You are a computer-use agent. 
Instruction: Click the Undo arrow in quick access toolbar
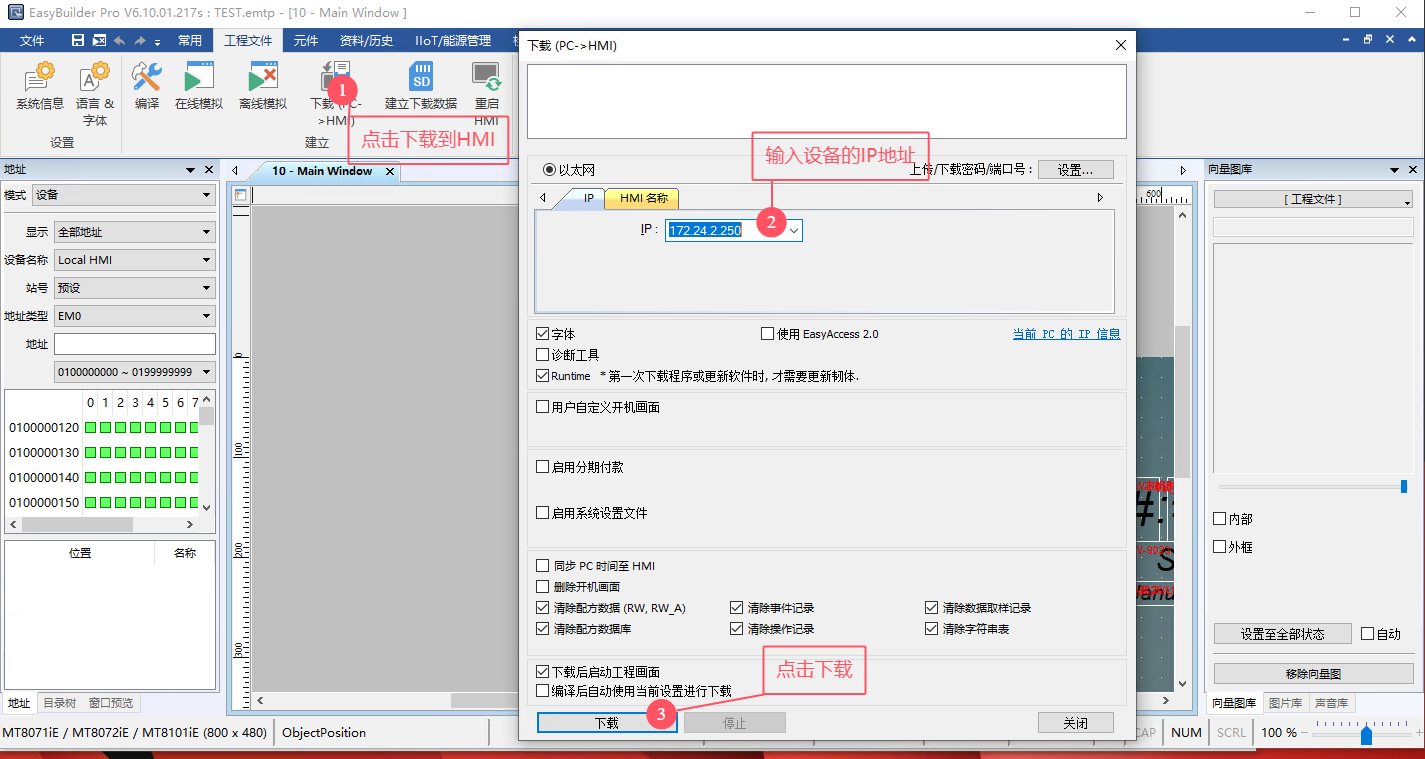pos(120,41)
